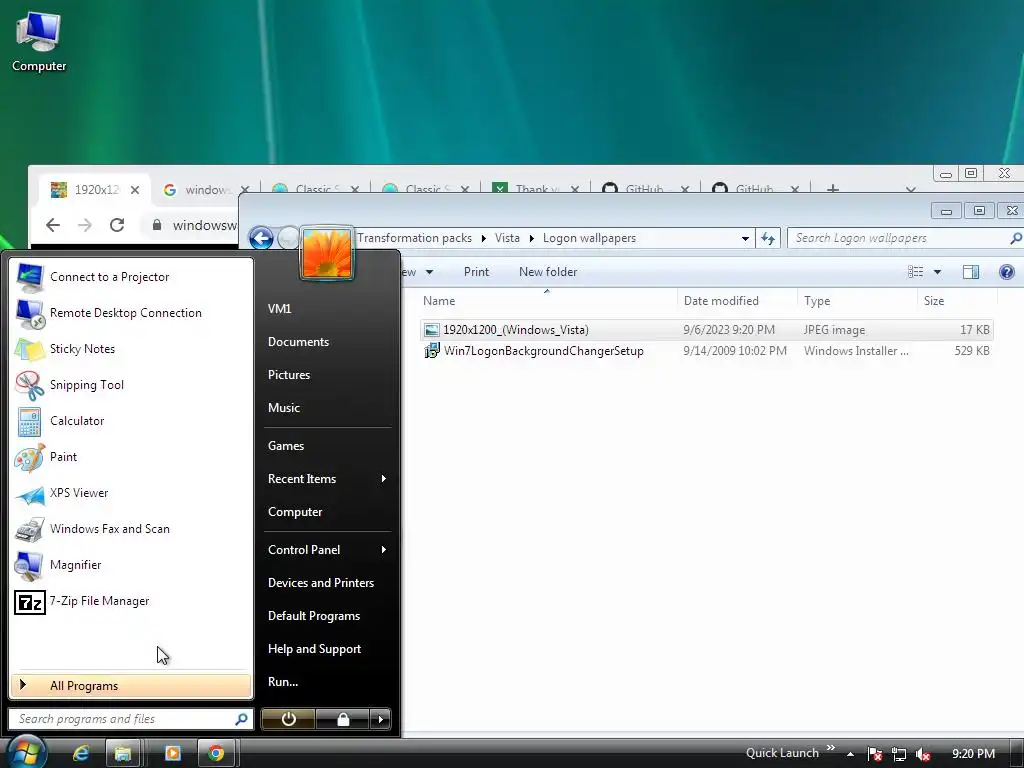The height and width of the screenshot is (768, 1024).
Task: Click Print in Explorer toolbar
Action: tap(476, 272)
